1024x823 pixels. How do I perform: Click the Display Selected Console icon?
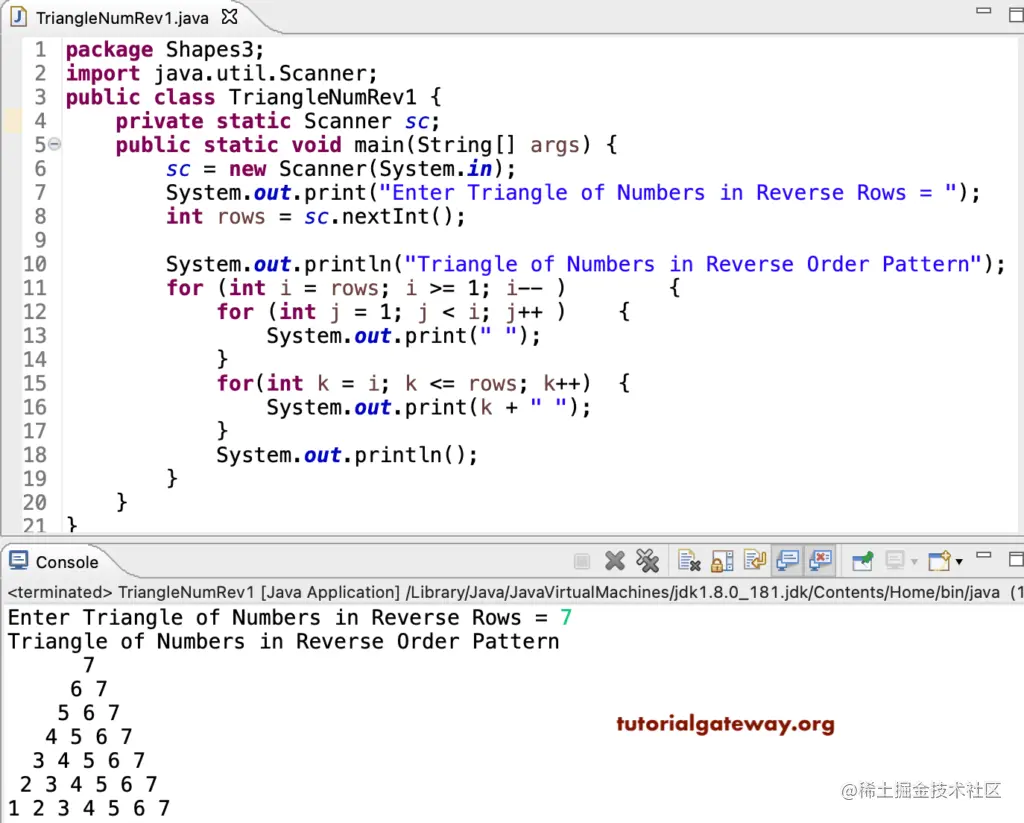[x=895, y=561]
